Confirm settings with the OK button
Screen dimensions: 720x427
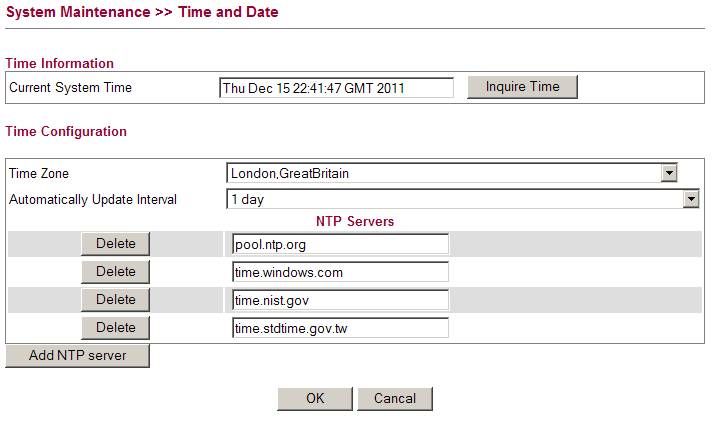pos(315,398)
